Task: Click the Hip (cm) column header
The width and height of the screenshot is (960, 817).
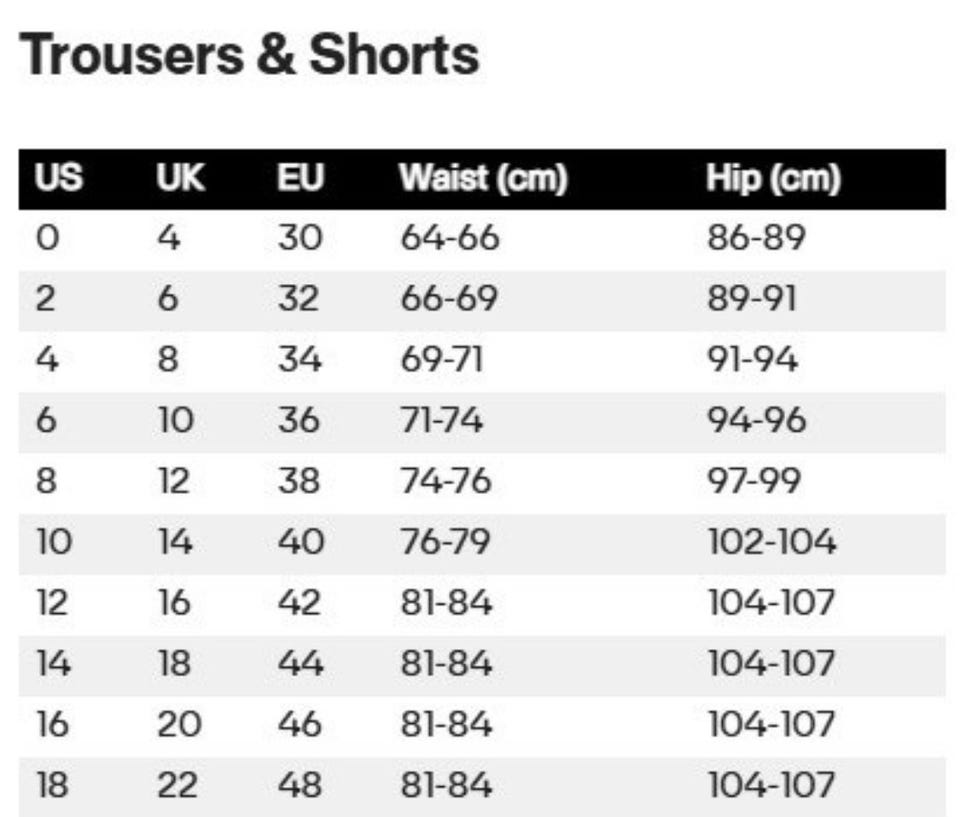Action: [x=773, y=180]
